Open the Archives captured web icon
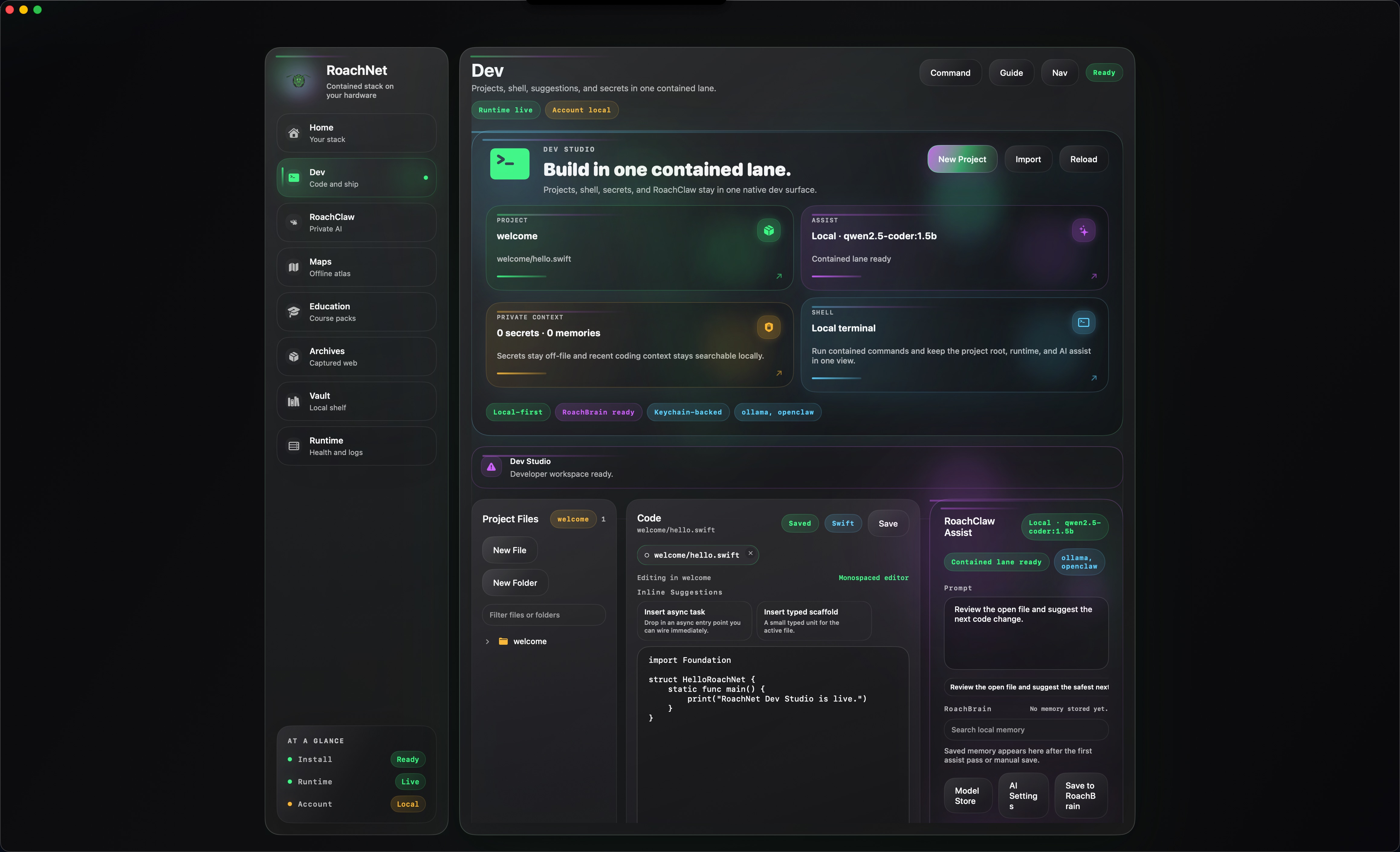Image resolution: width=1400 pixels, height=852 pixels. pos(293,356)
